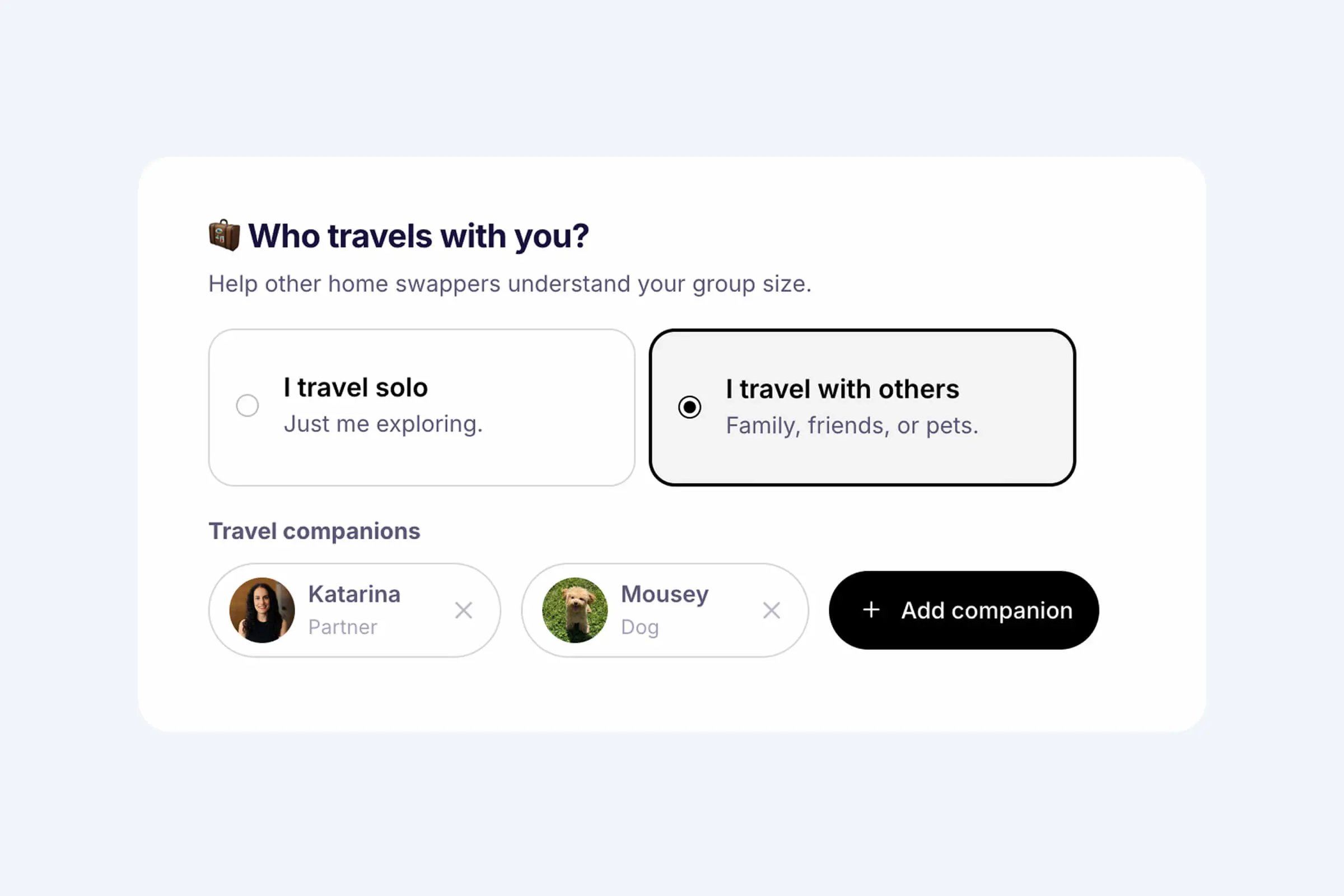Image resolution: width=1344 pixels, height=896 pixels.
Task: Click Mousey's dog photo
Action: (x=575, y=610)
